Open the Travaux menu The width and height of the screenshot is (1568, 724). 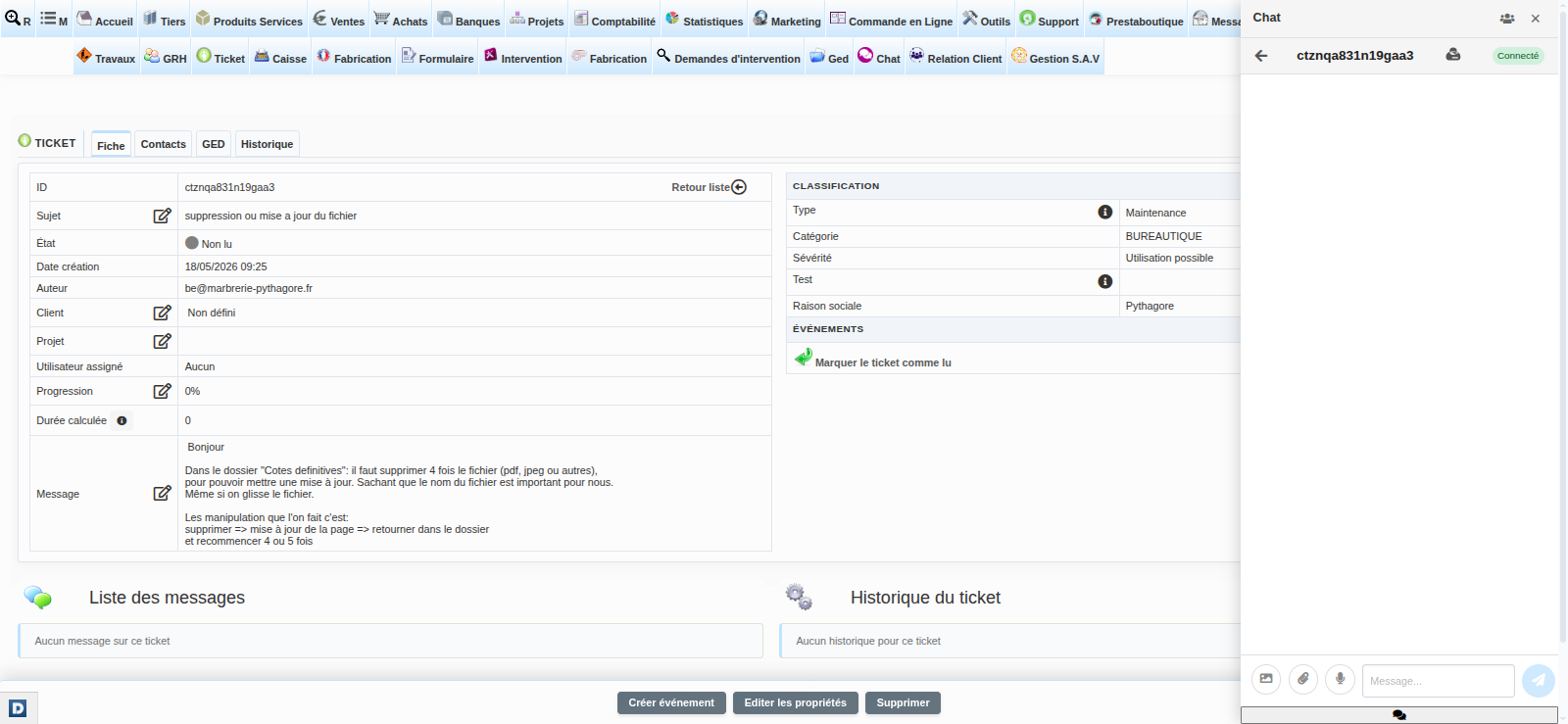(x=105, y=57)
